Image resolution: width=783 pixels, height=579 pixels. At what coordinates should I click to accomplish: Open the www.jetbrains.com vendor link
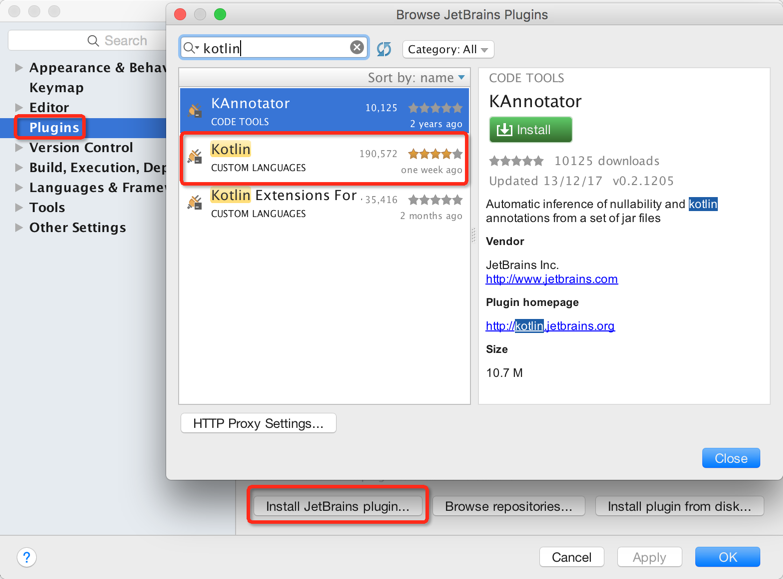pyautogui.click(x=552, y=279)
